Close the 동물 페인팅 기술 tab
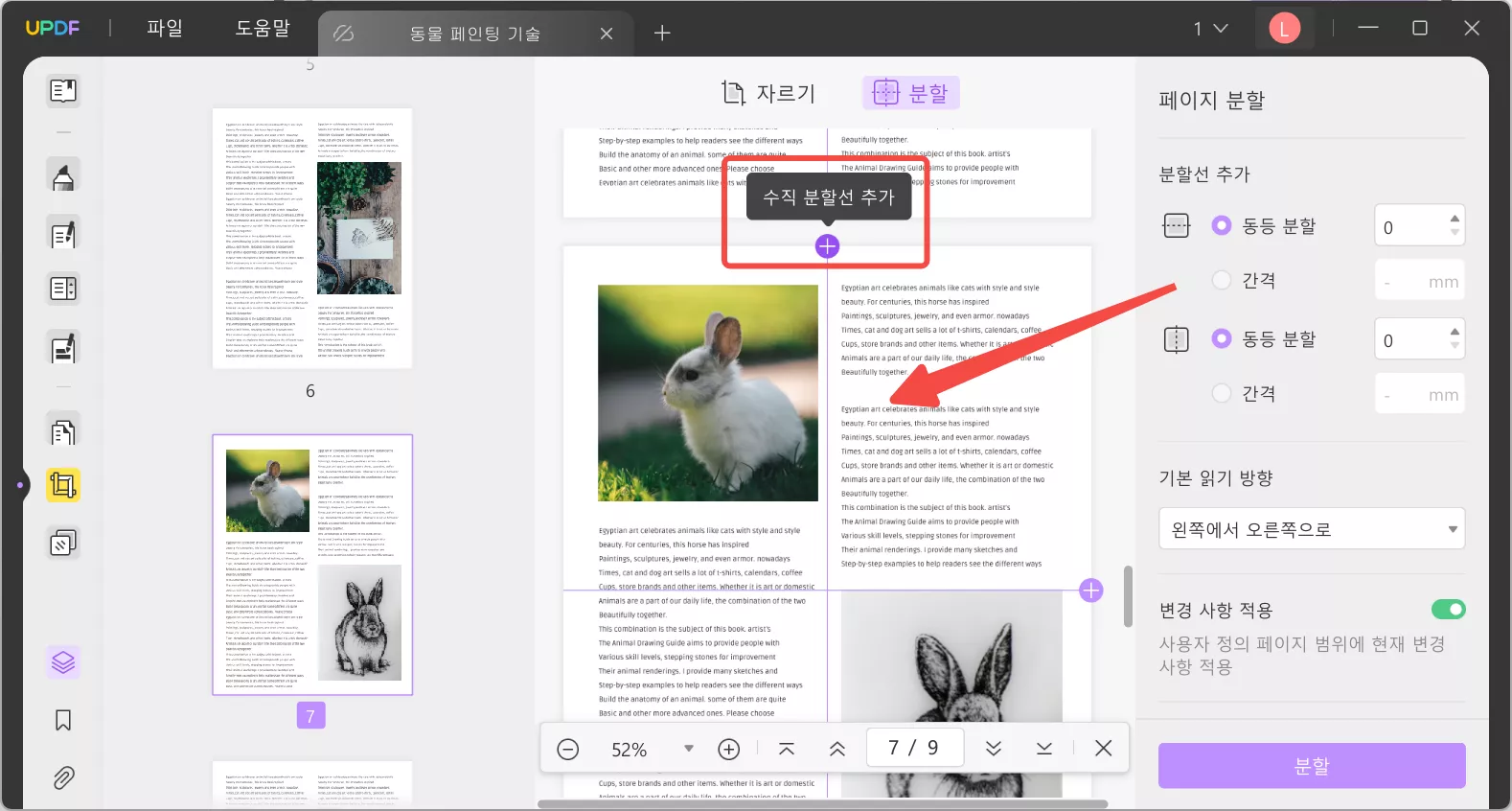Viewport: 1512px width, 811px height. (x=607, y=34)
